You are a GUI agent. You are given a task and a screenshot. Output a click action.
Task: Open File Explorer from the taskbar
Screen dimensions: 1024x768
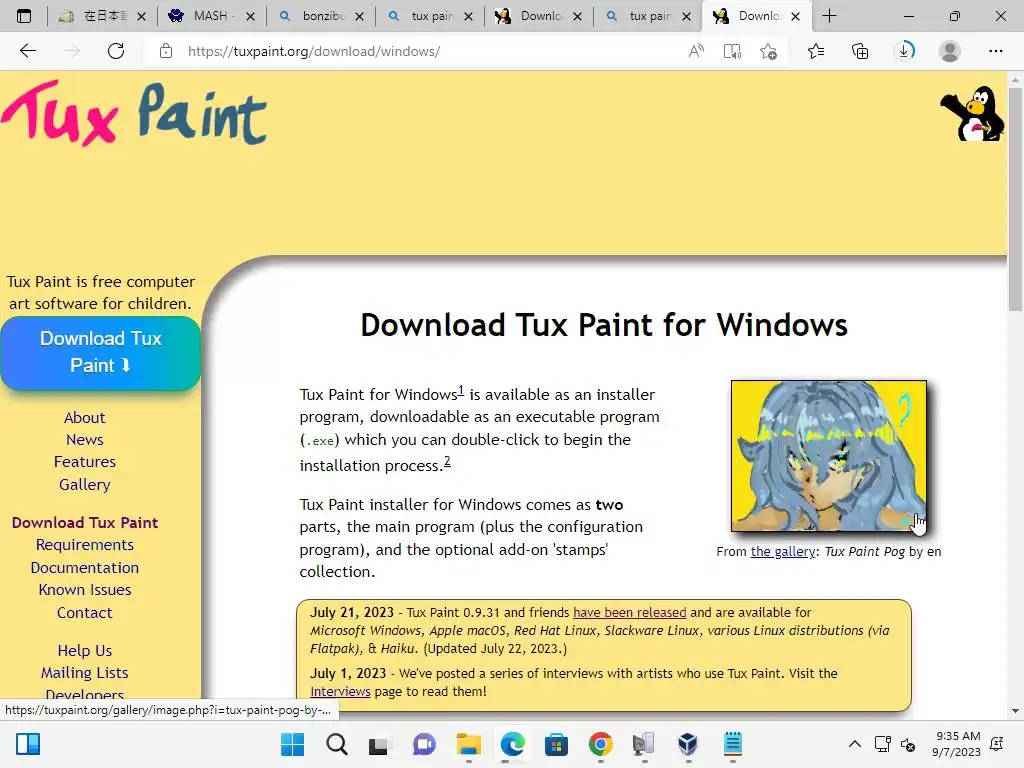(x=468, y=744)
